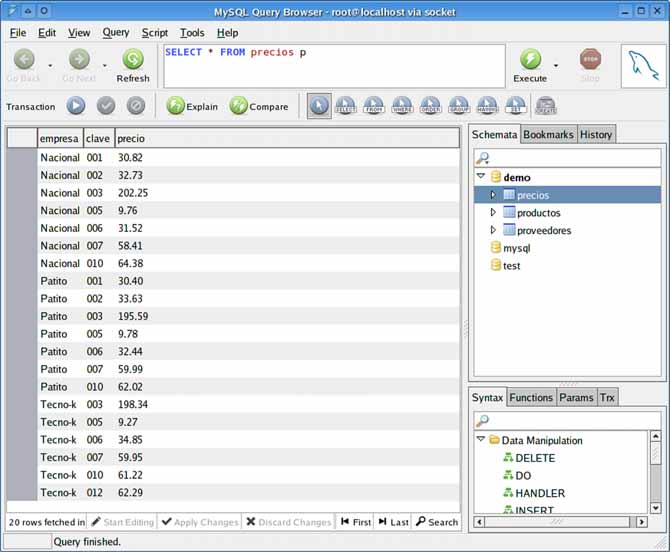Open the Edit menu

pos(47,33)
